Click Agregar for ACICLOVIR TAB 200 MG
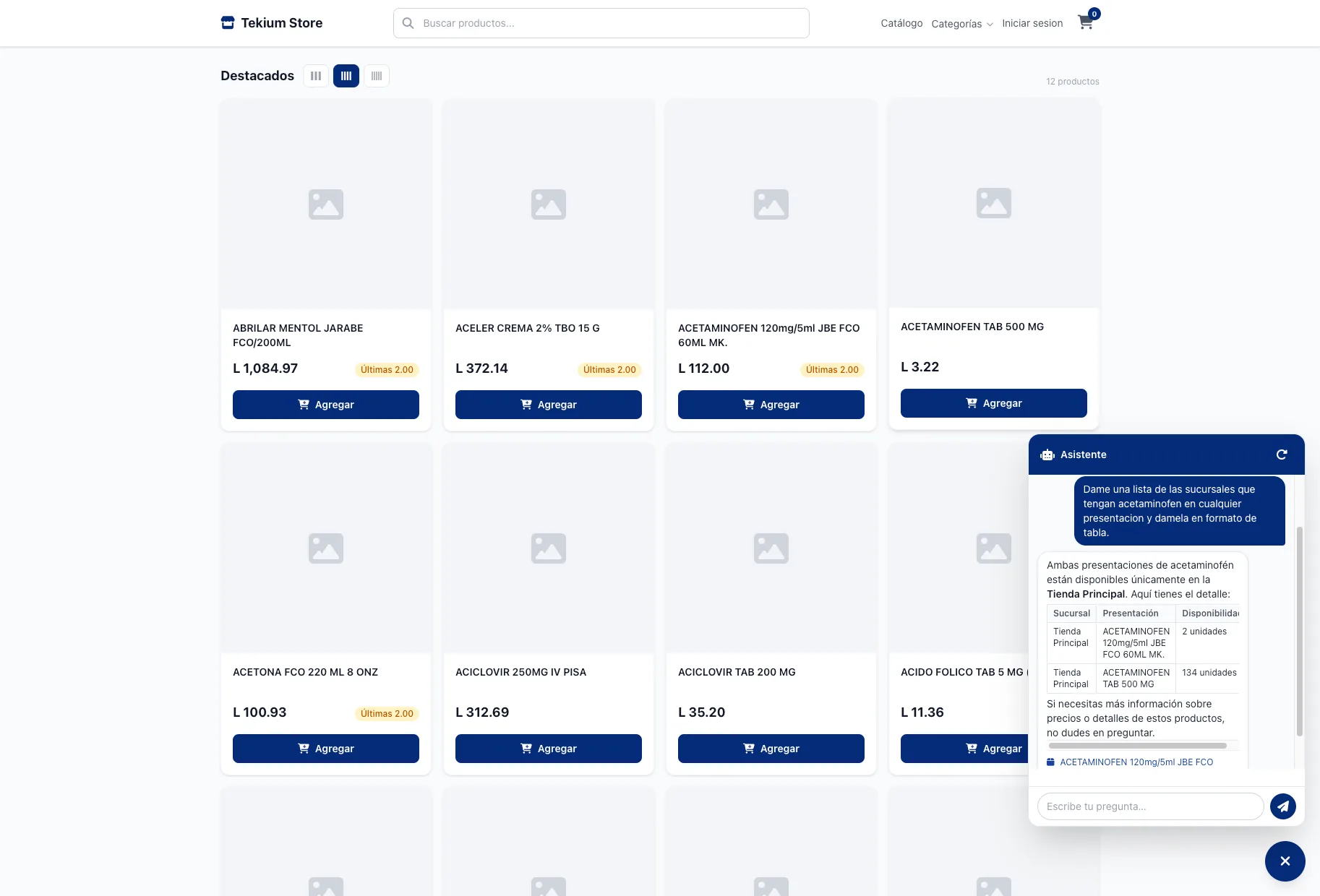The width and height of the screenshot is (1320, 896). pos(771,749)
